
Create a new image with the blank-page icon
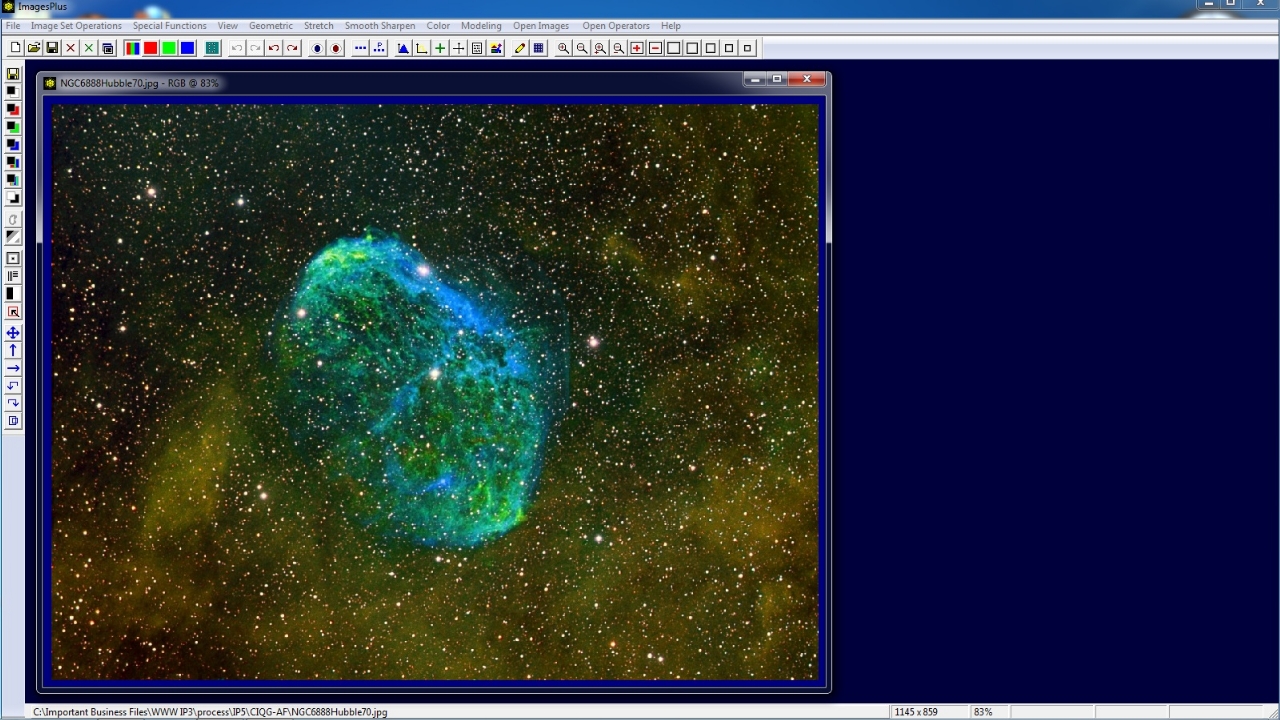tap(15, 48)
